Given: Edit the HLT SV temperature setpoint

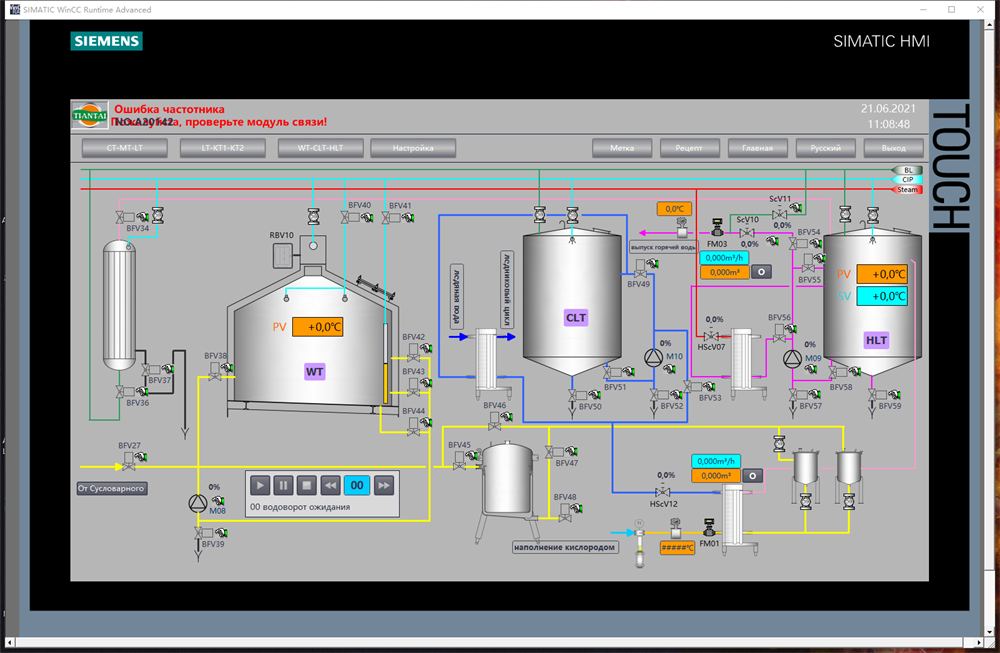Looking at the screenshot, I should pyautogui.click(x=882, y=297).
